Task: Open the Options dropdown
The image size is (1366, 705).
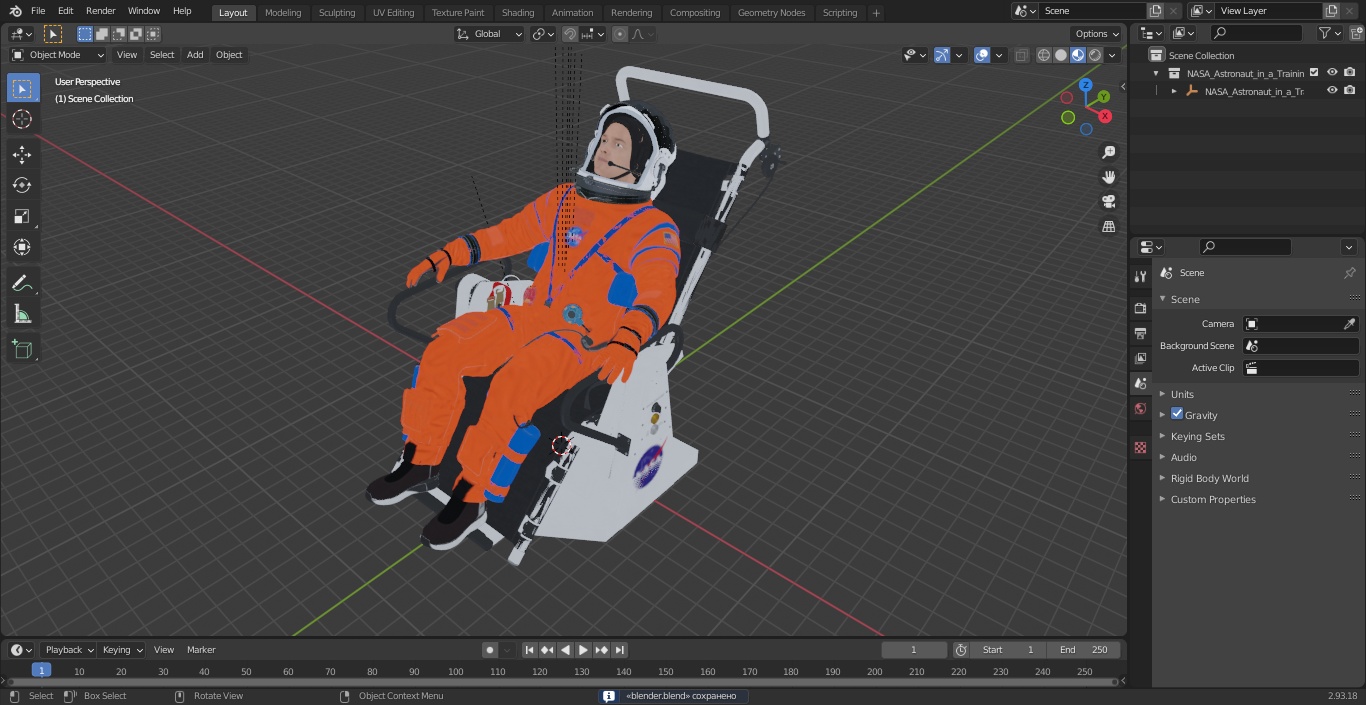Action: coord(1097,34)
